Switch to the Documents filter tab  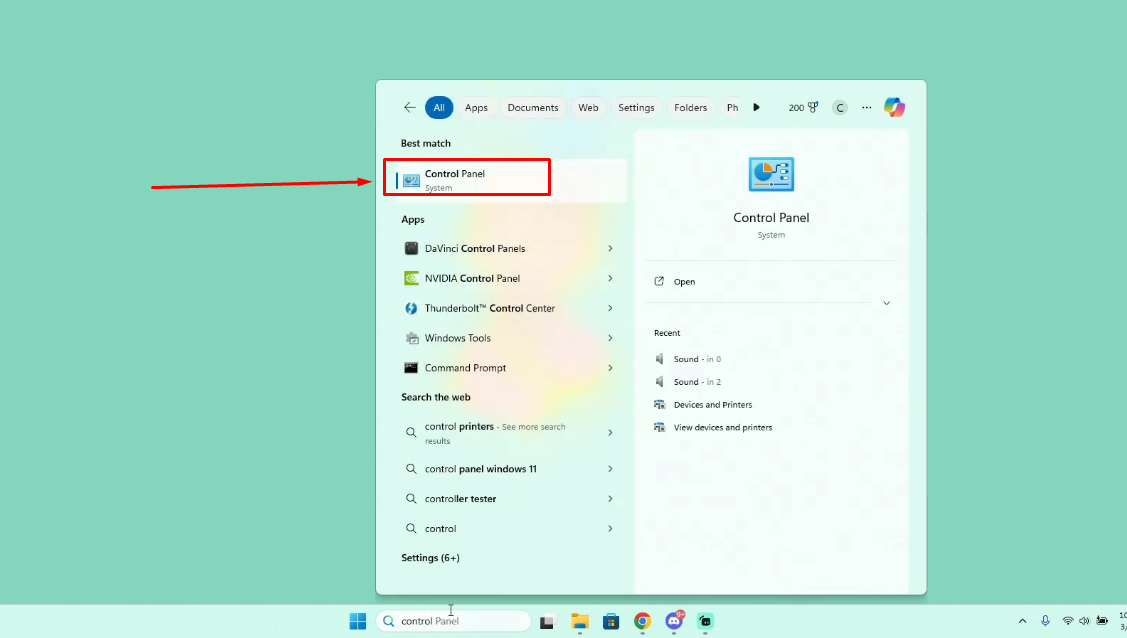coord(533,108)
